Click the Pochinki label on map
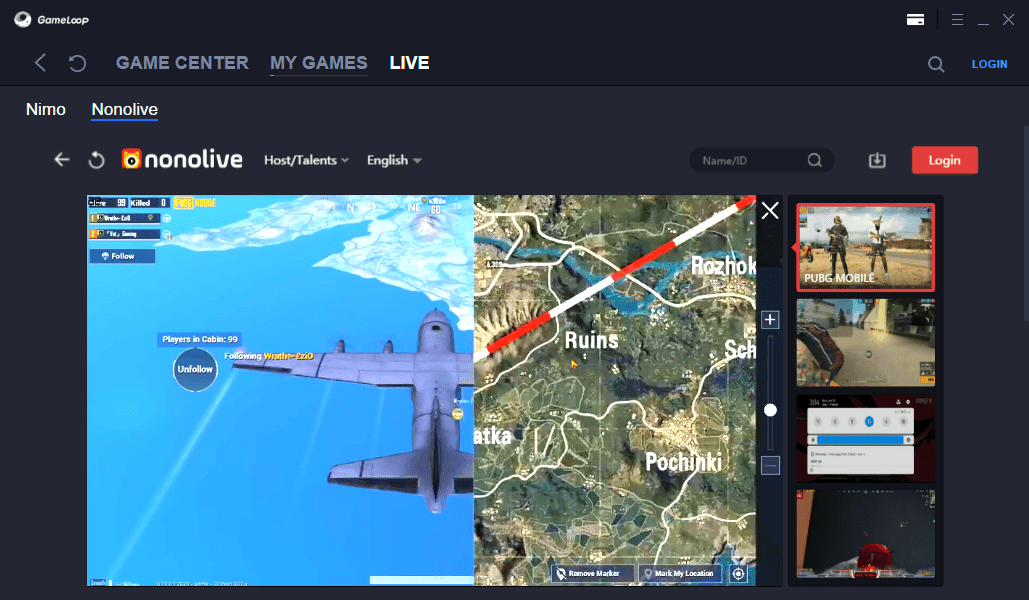1029x600 pixels. click(683, 462)
